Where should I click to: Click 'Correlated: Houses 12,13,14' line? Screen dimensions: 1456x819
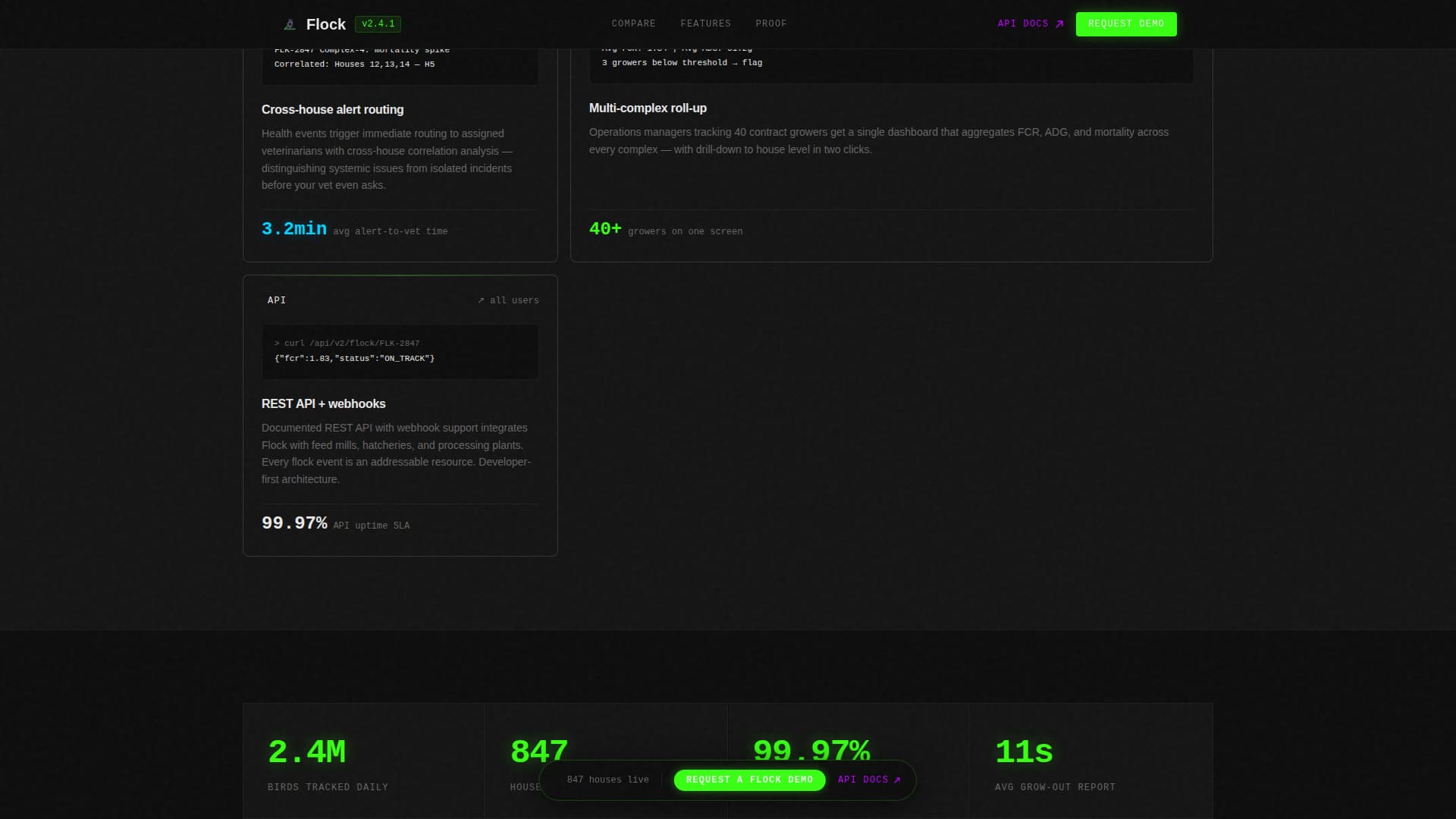point(354,64)
